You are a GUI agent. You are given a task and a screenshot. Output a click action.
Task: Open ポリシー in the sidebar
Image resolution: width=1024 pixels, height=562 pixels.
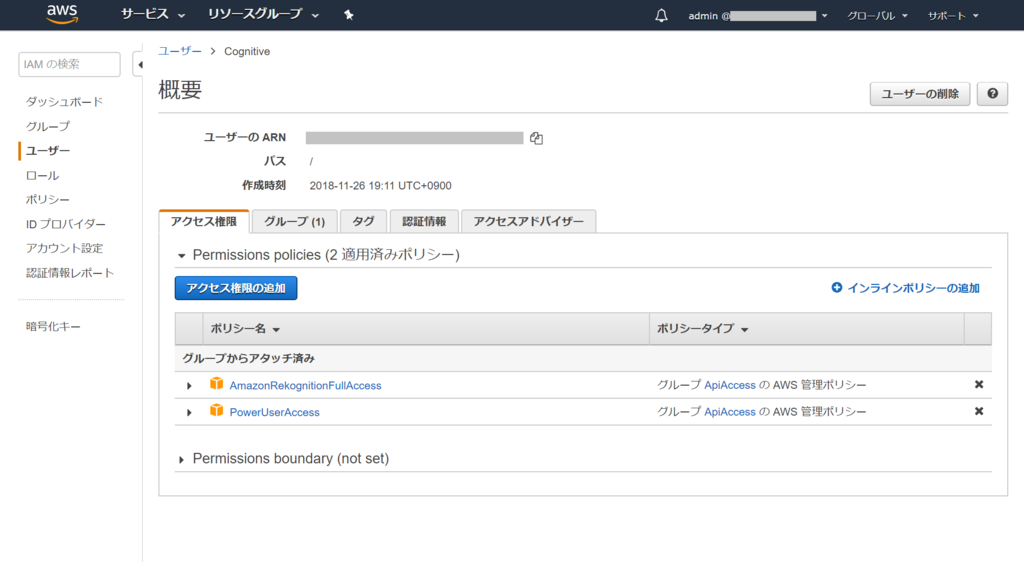[x=48, y=200]
